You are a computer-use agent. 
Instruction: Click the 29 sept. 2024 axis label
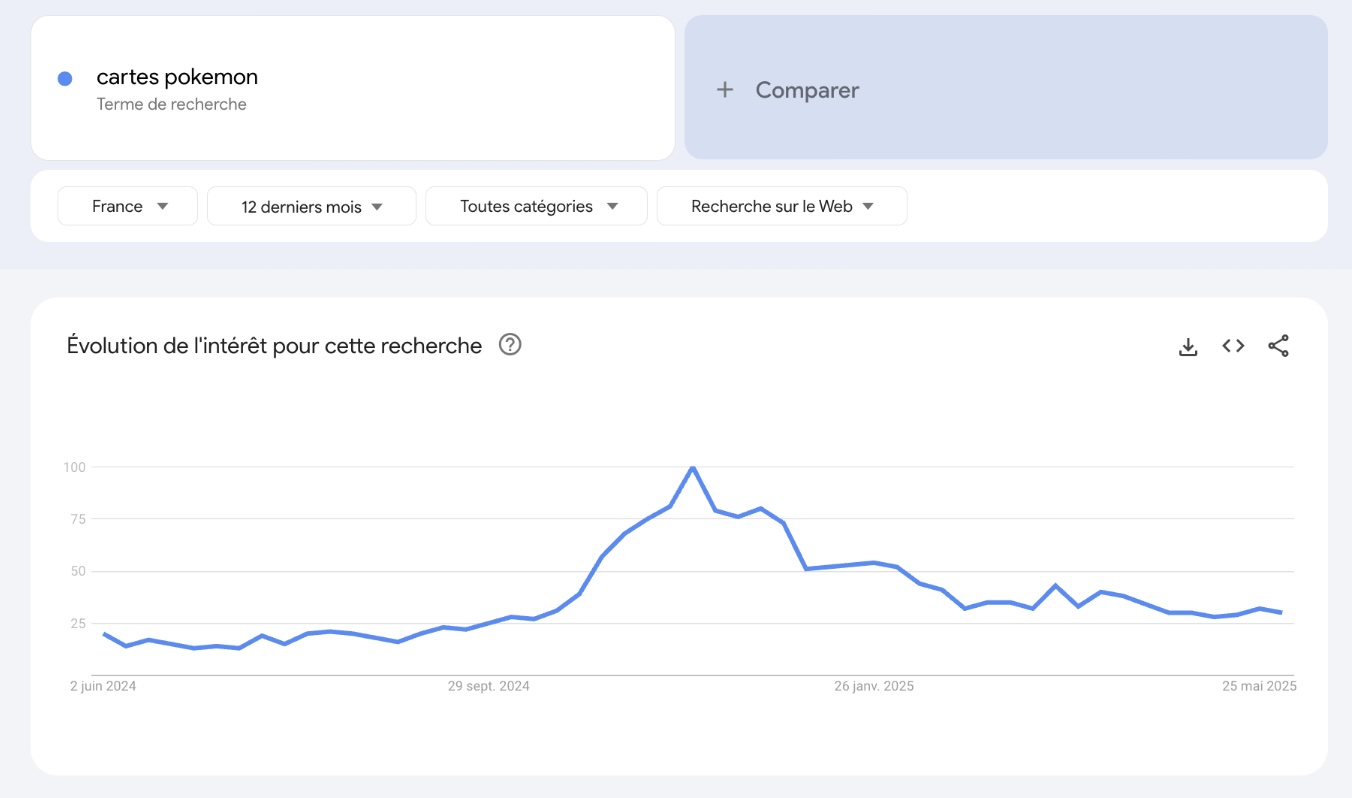tap(489, 686)
